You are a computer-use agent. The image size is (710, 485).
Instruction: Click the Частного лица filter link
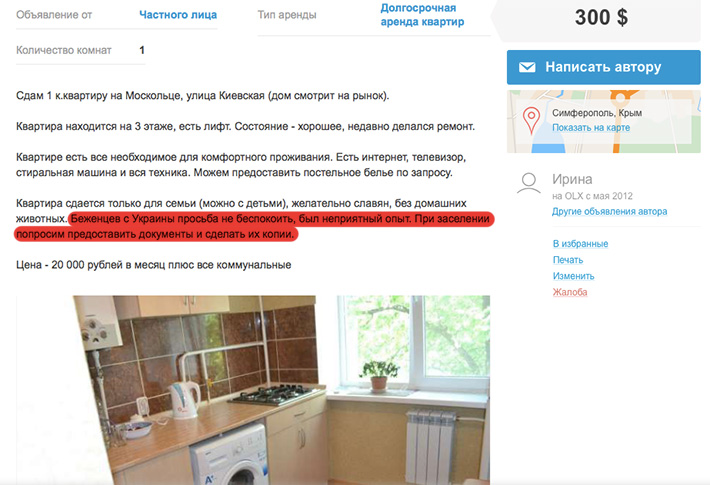click(x=178, y=15)
